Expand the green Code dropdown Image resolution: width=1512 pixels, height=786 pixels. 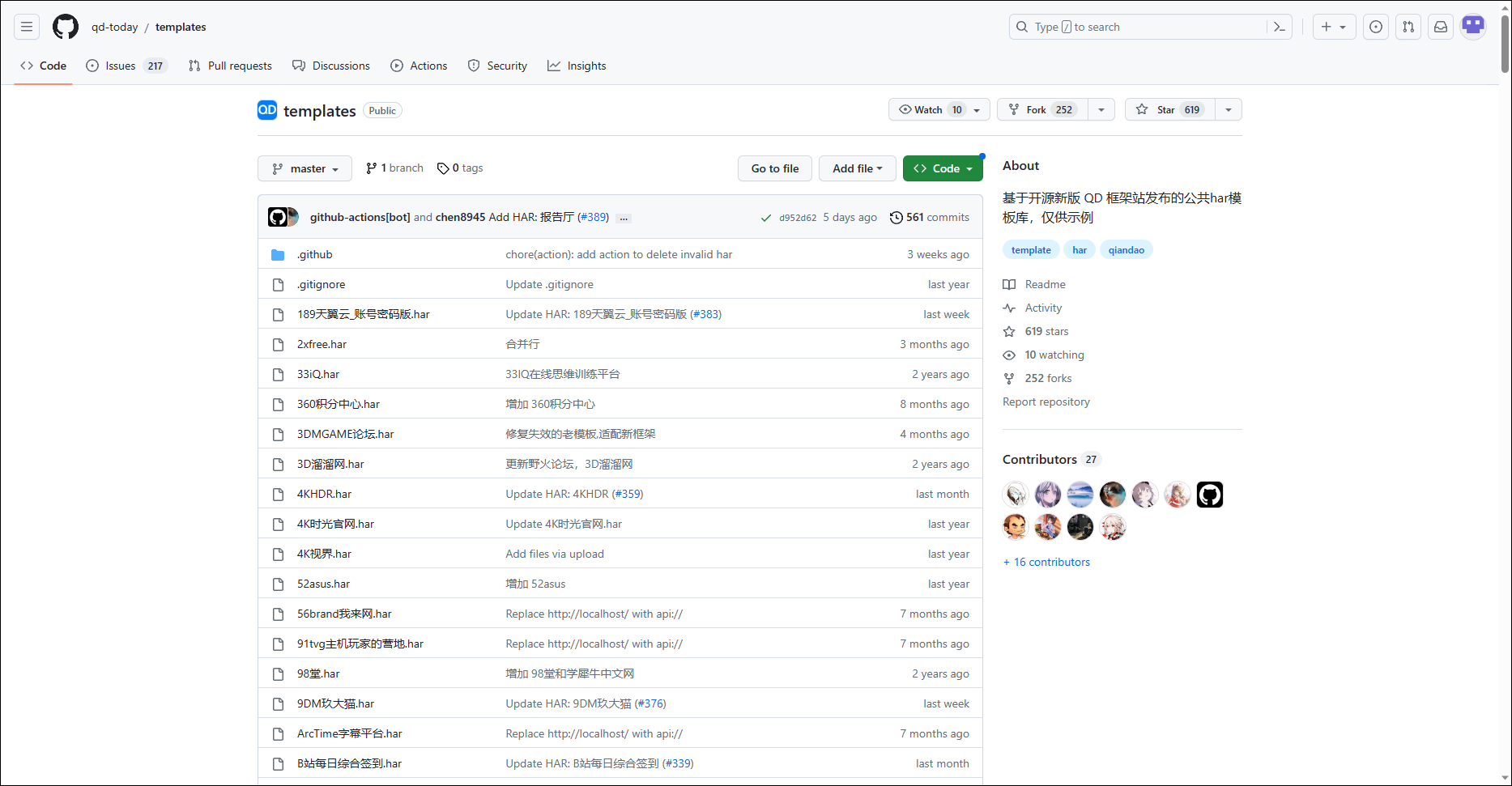click(x=943, y=168)
